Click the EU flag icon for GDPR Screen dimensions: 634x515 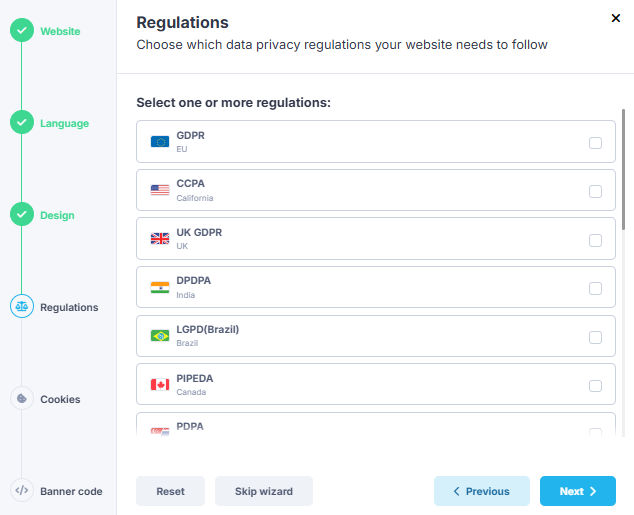point(160,142)
